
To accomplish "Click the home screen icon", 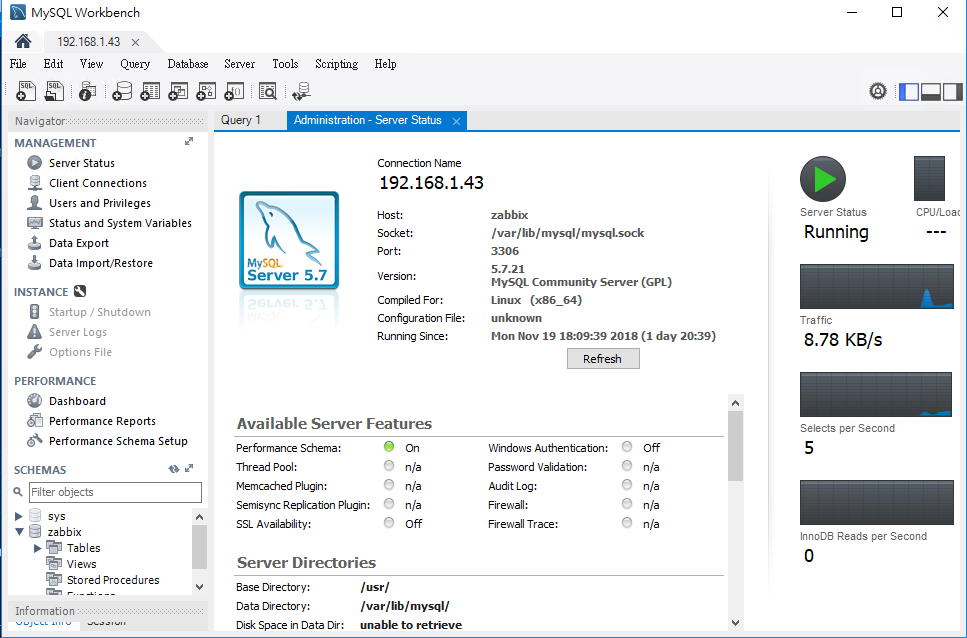I will point(23,41).
